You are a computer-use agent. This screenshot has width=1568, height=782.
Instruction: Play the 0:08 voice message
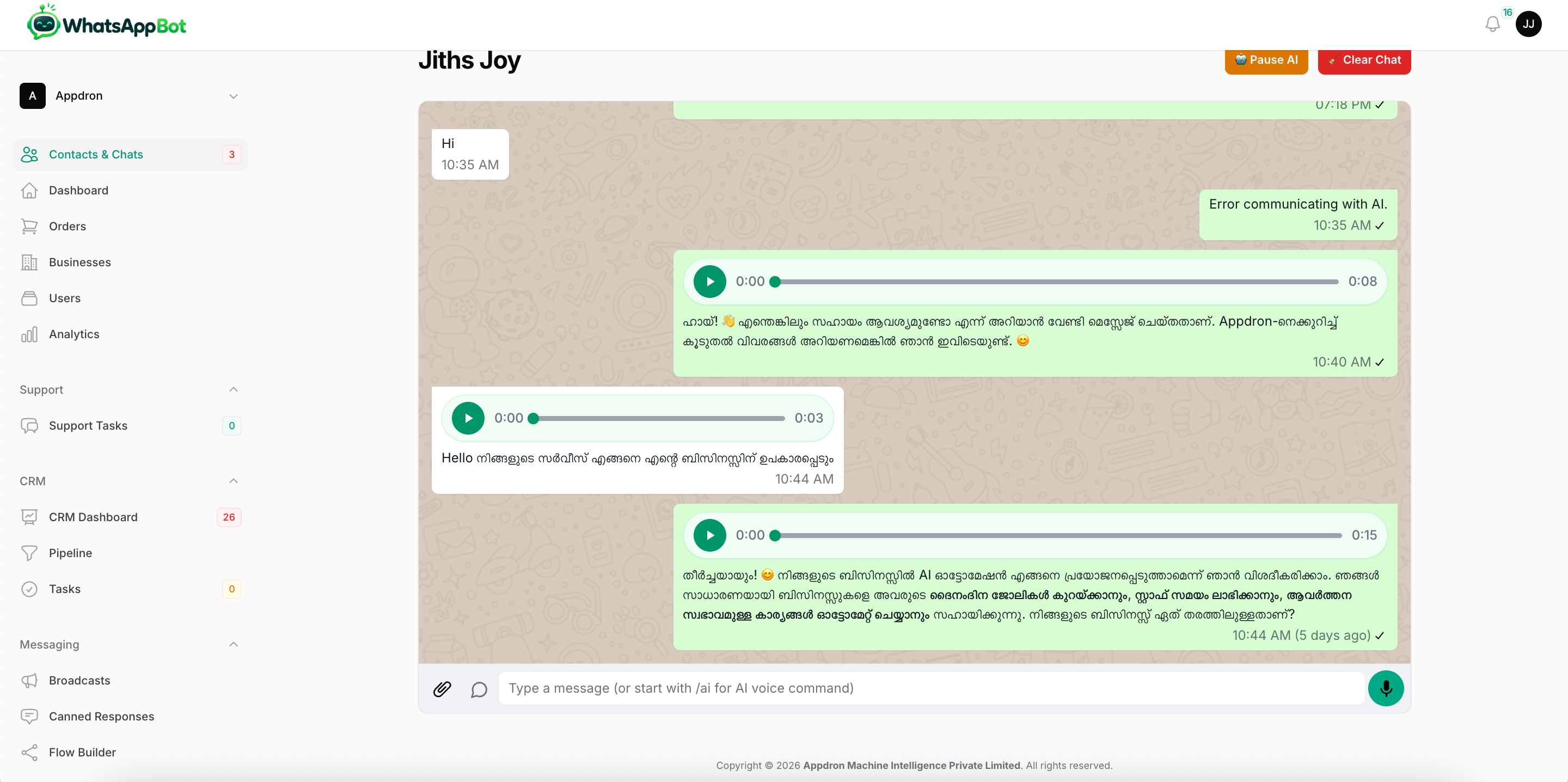[x=710, y=282]
